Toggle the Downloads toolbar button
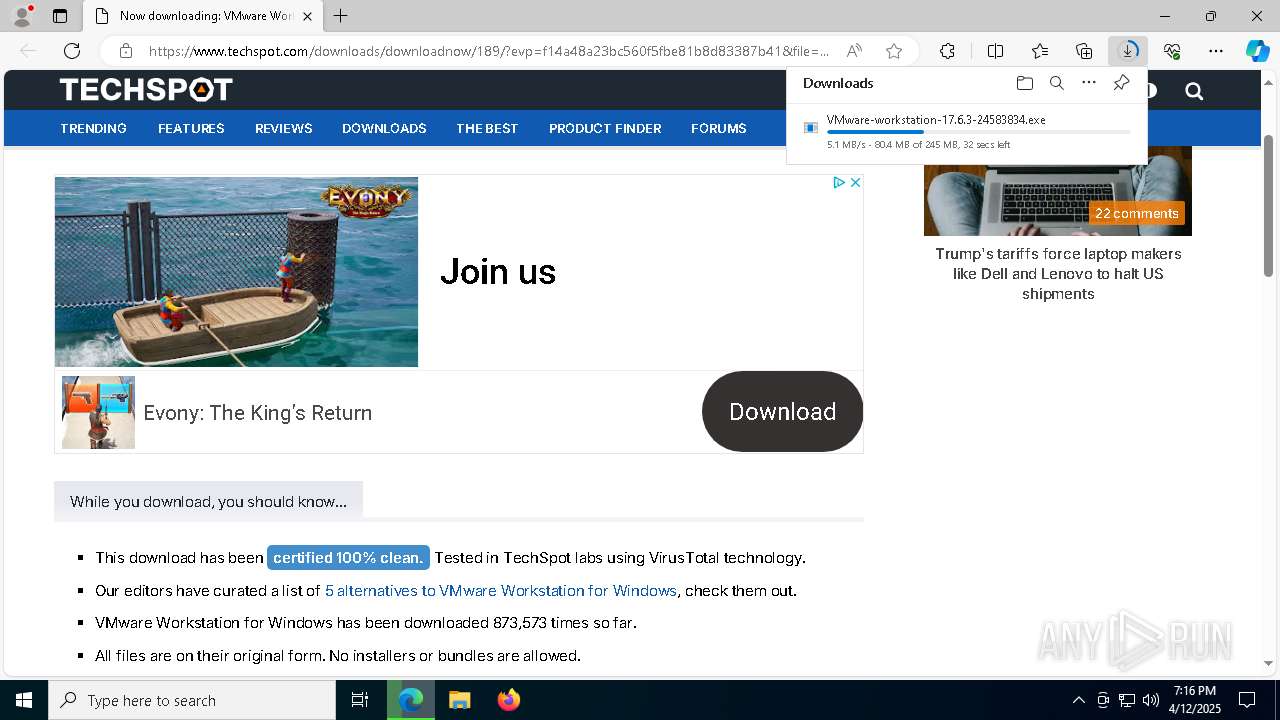This screenshot has width=1280, height=720. click(x=1128, y=51)
